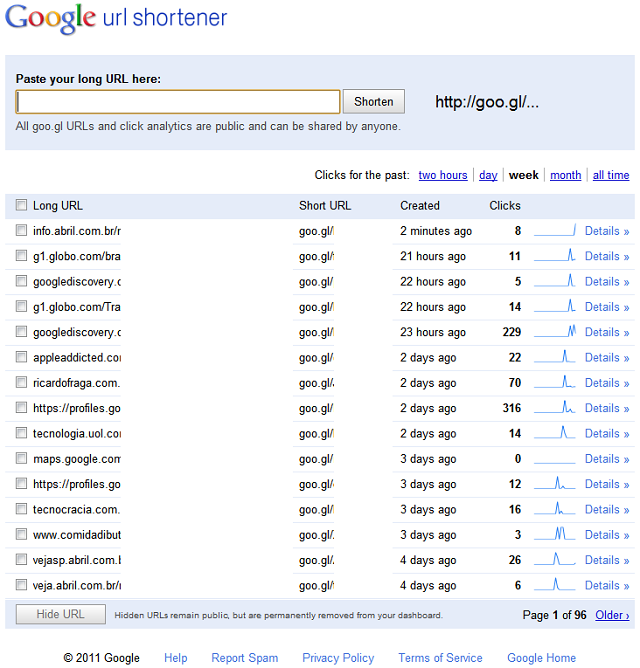Click the Google logo
The height and width of the screenshot is (668, 640).
pos(52,19)
